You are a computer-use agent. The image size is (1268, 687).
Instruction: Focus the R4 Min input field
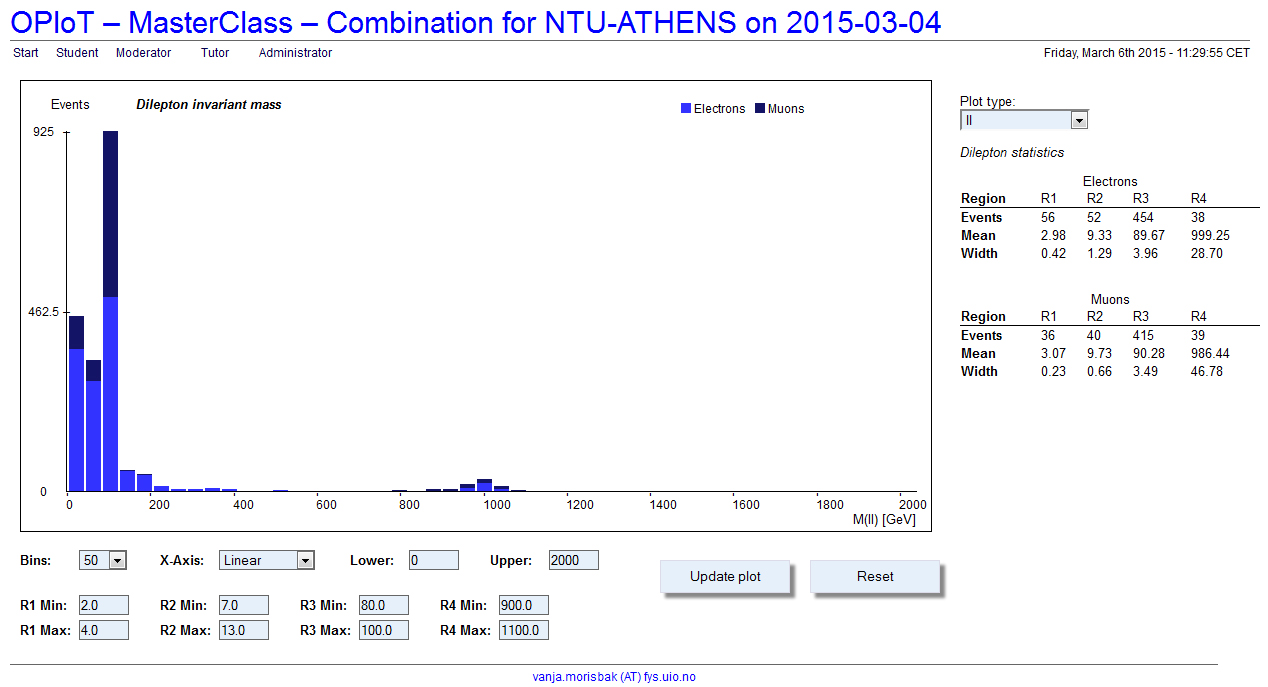pos(524,605)
